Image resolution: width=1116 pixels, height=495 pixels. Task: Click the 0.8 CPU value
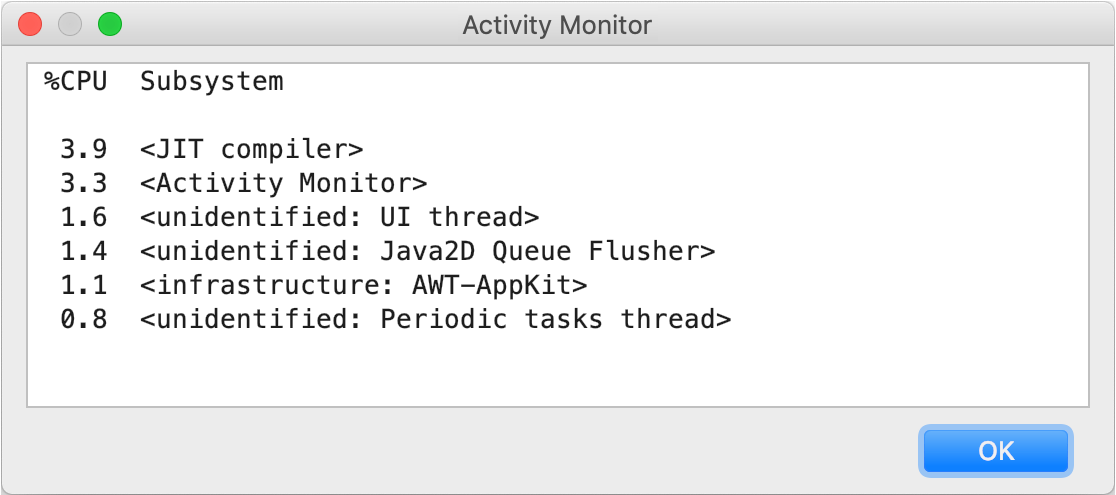point(84,320)
